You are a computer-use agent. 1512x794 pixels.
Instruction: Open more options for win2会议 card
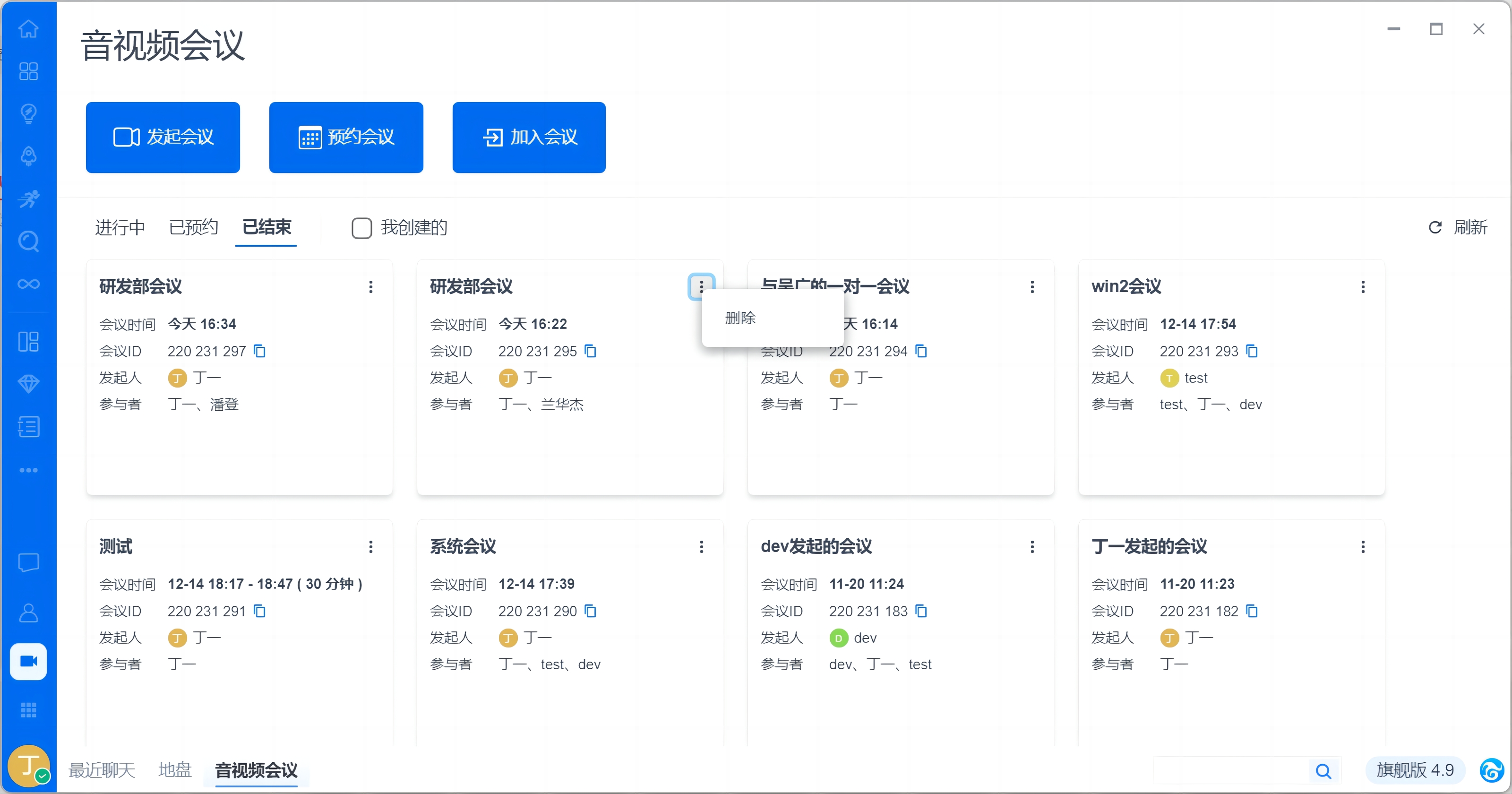coord(1363,286)
